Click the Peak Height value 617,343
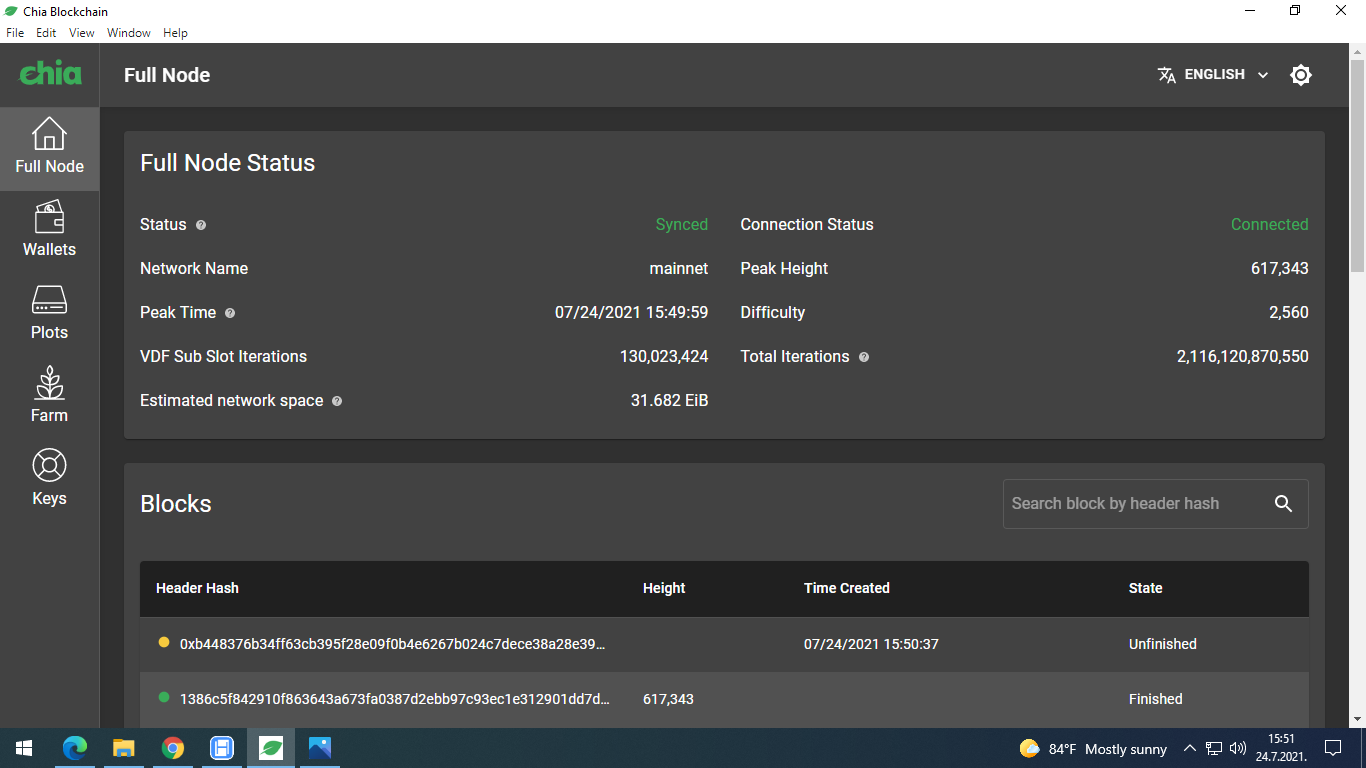Image resolution: width=1366 pixels, height=768 pixels. coord(1279,269)
